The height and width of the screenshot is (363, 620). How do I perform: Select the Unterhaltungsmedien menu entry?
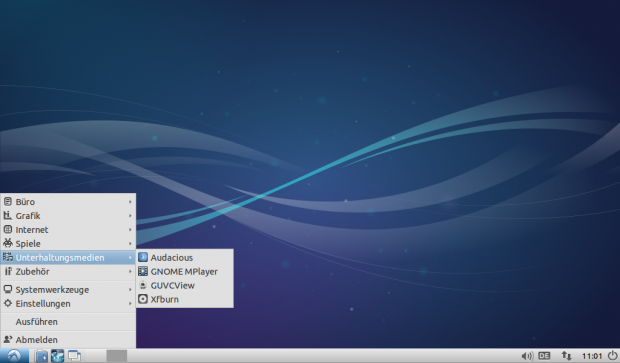(68, 258)
